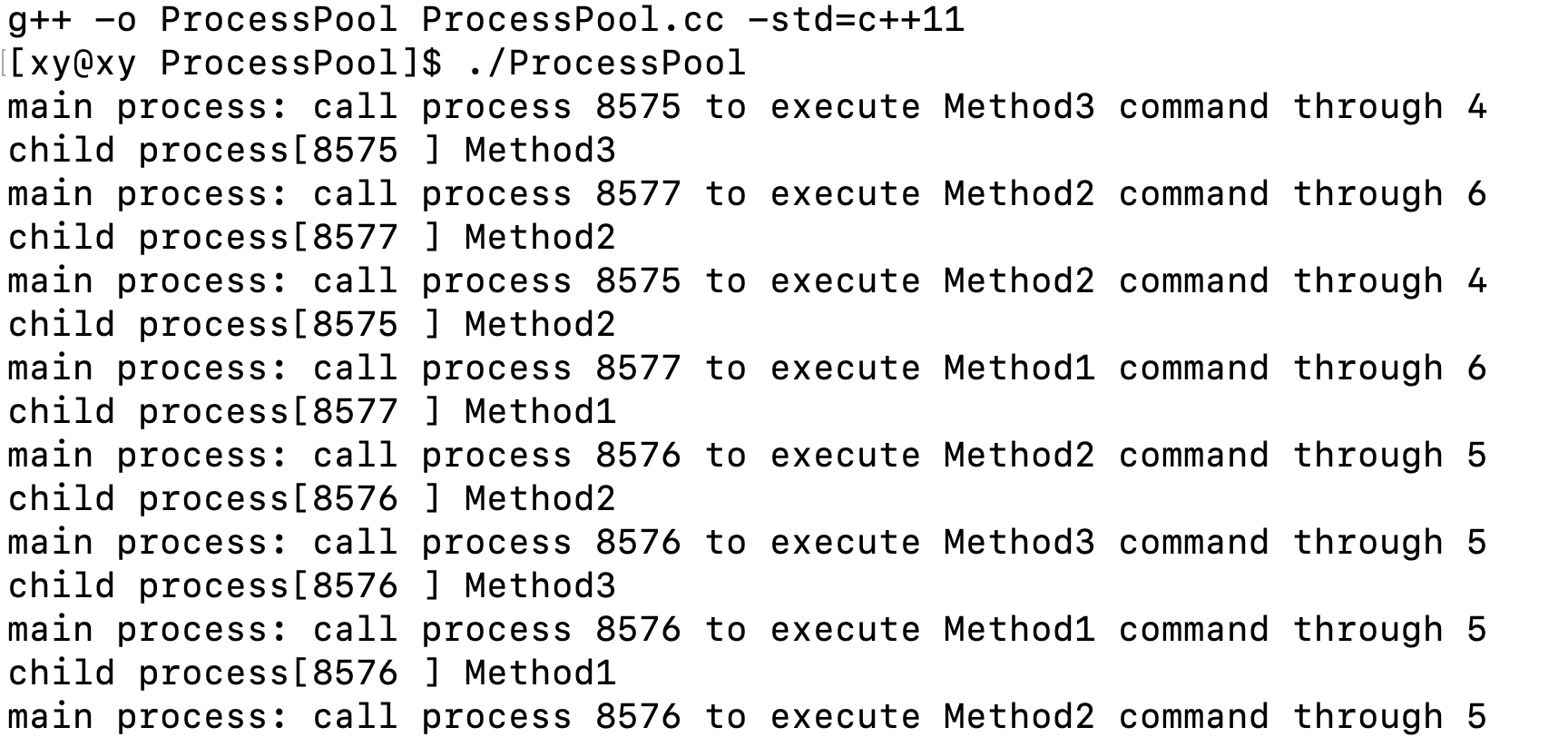Click main process line calling 8577 for Method2
This screenshot has height=737, width=1568.
[x=747, y=193]
